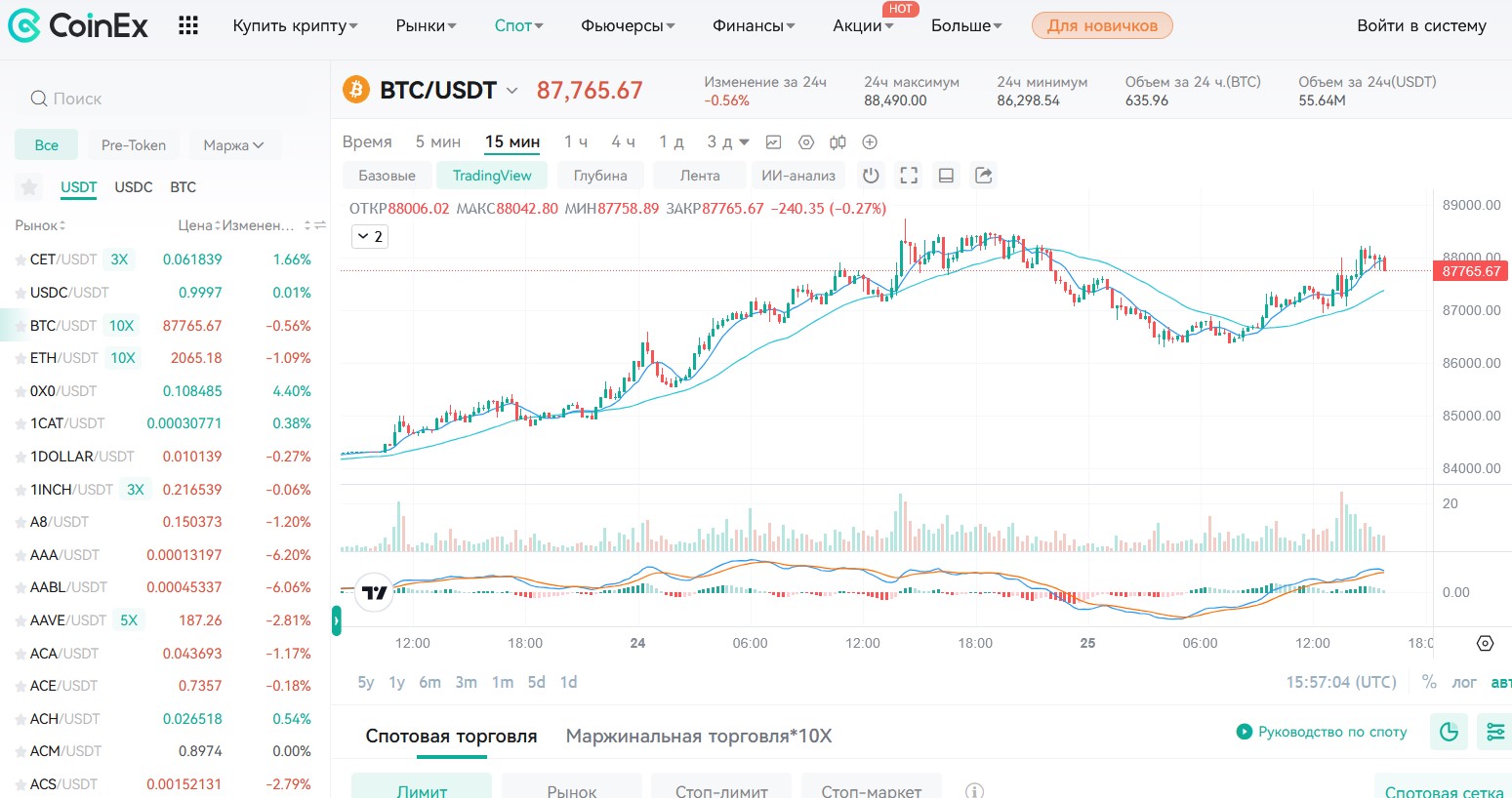Switch to Маржинальная торговля*10X tab

699,737
